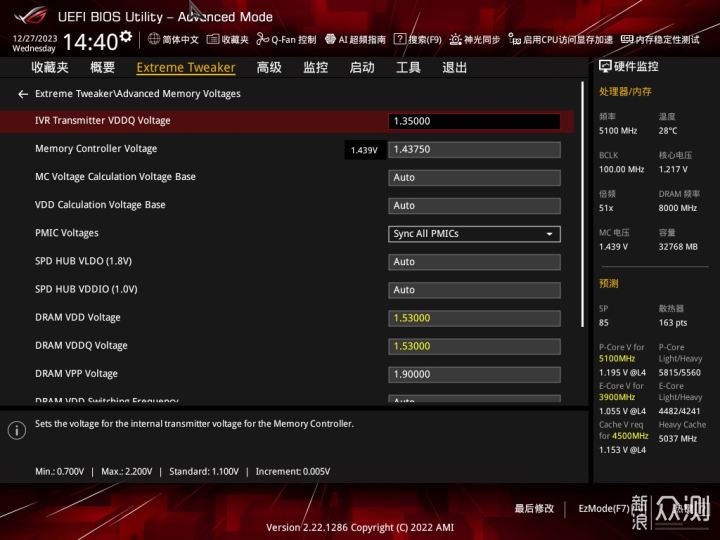
Task: Select the PMIC Voltages row label
Action: [x=67, y=233]
